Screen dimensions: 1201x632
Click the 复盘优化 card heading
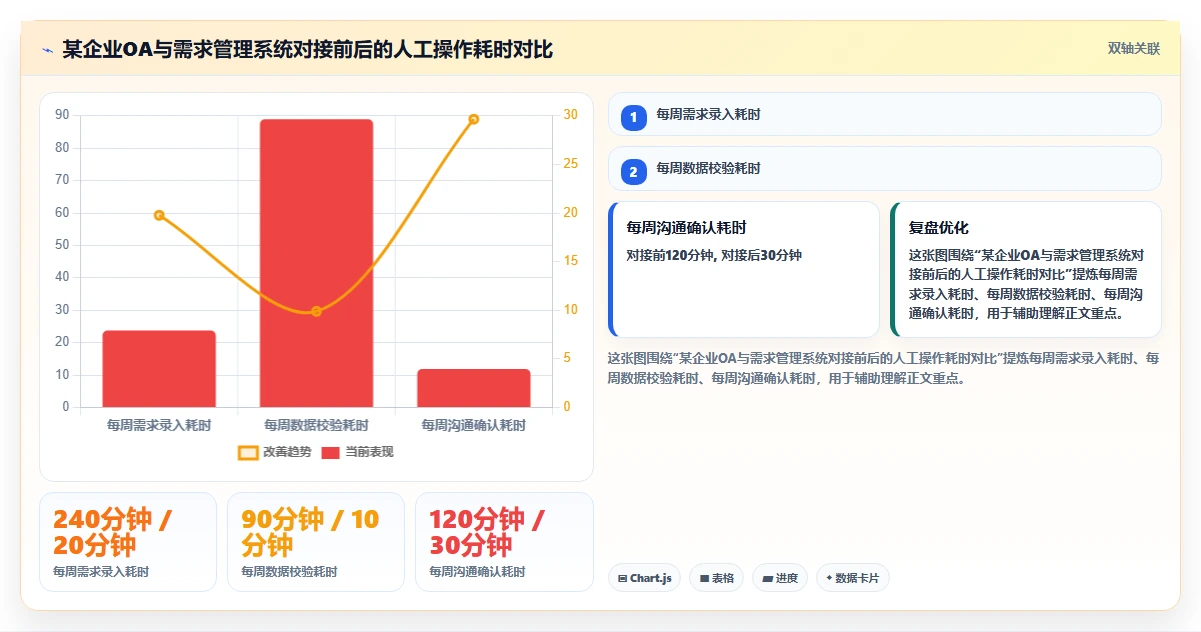[938, 228]
